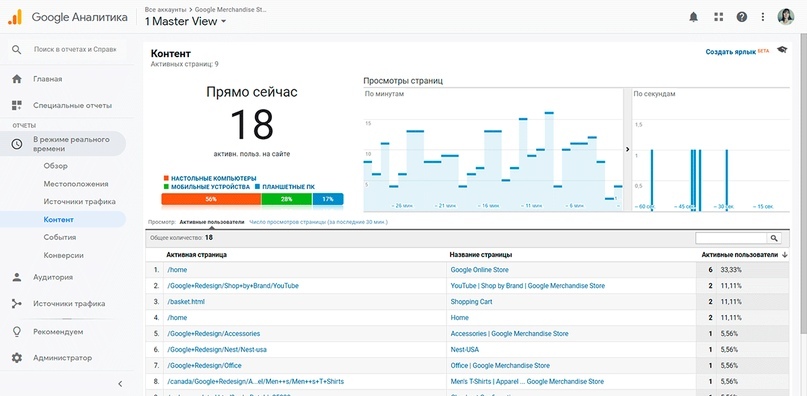Click the table search magnifier button

774,238
